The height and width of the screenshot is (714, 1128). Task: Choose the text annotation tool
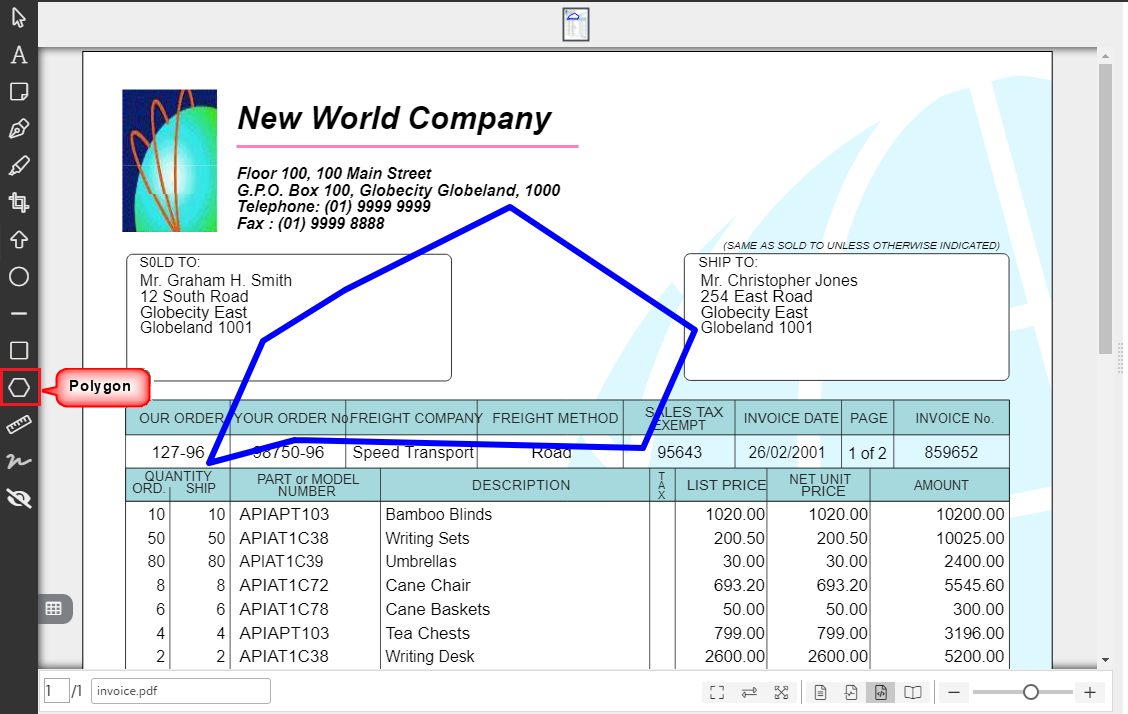pyautogui.click(x=19, y=55)
